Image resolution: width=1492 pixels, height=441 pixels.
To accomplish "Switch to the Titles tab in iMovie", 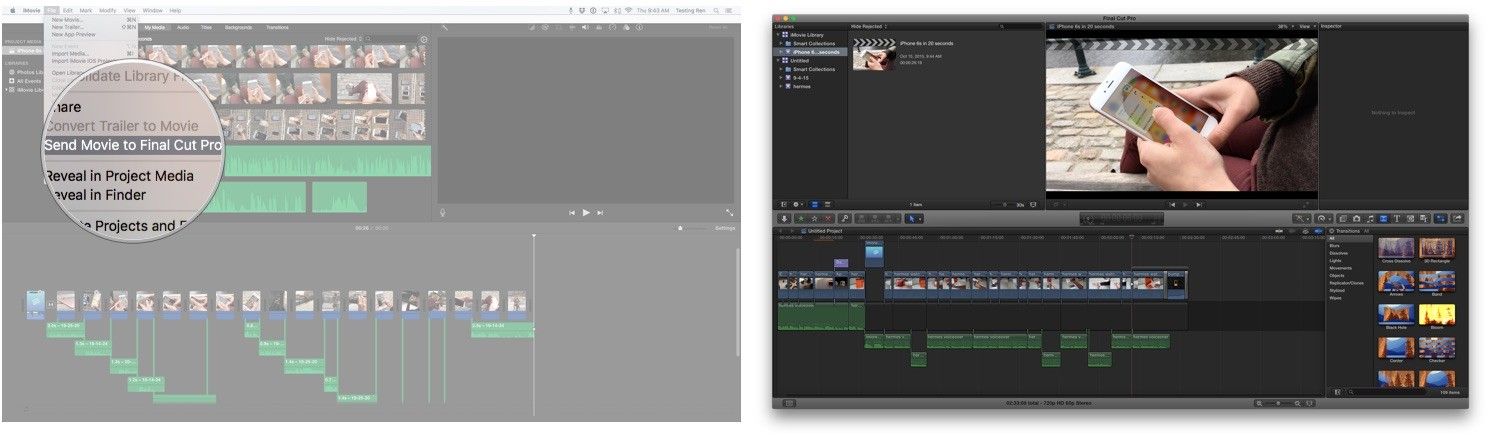I will (x=206, y=27).
